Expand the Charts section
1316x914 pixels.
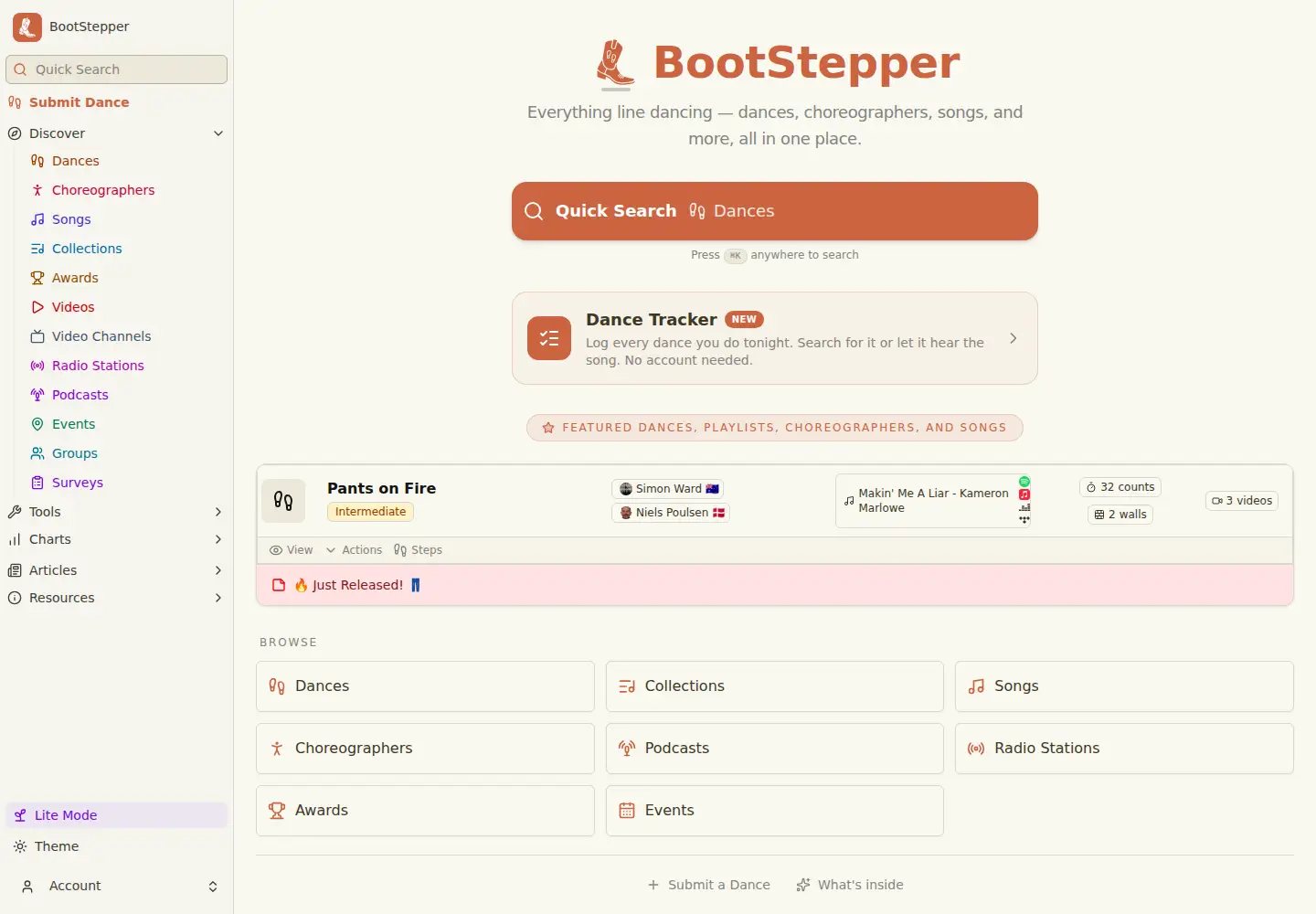pos(218,539)
